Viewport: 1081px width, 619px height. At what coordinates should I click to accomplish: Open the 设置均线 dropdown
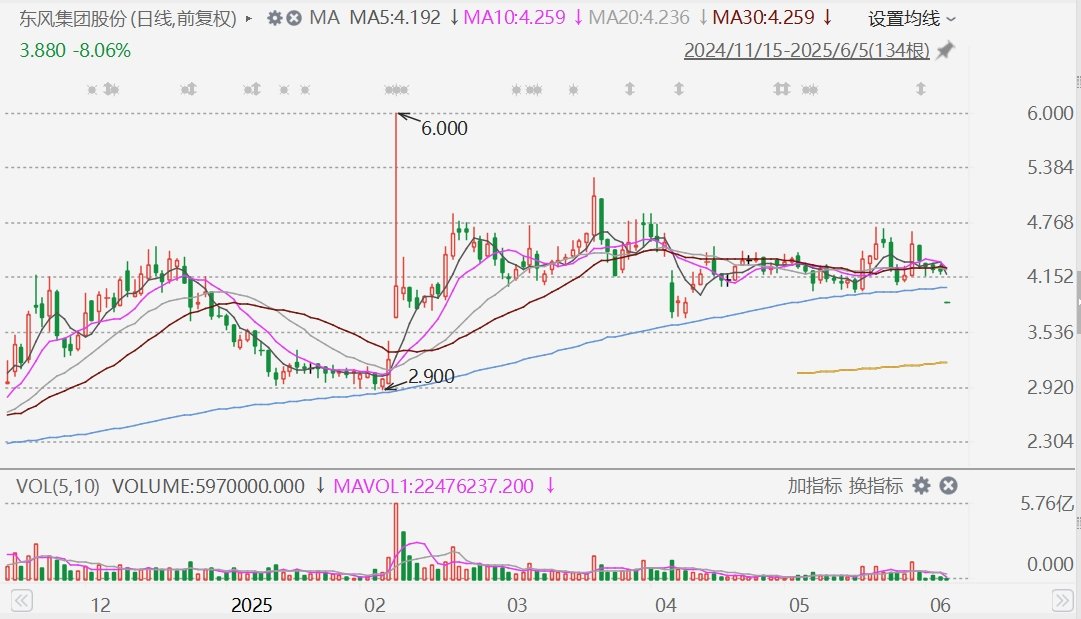coord(911,19)
